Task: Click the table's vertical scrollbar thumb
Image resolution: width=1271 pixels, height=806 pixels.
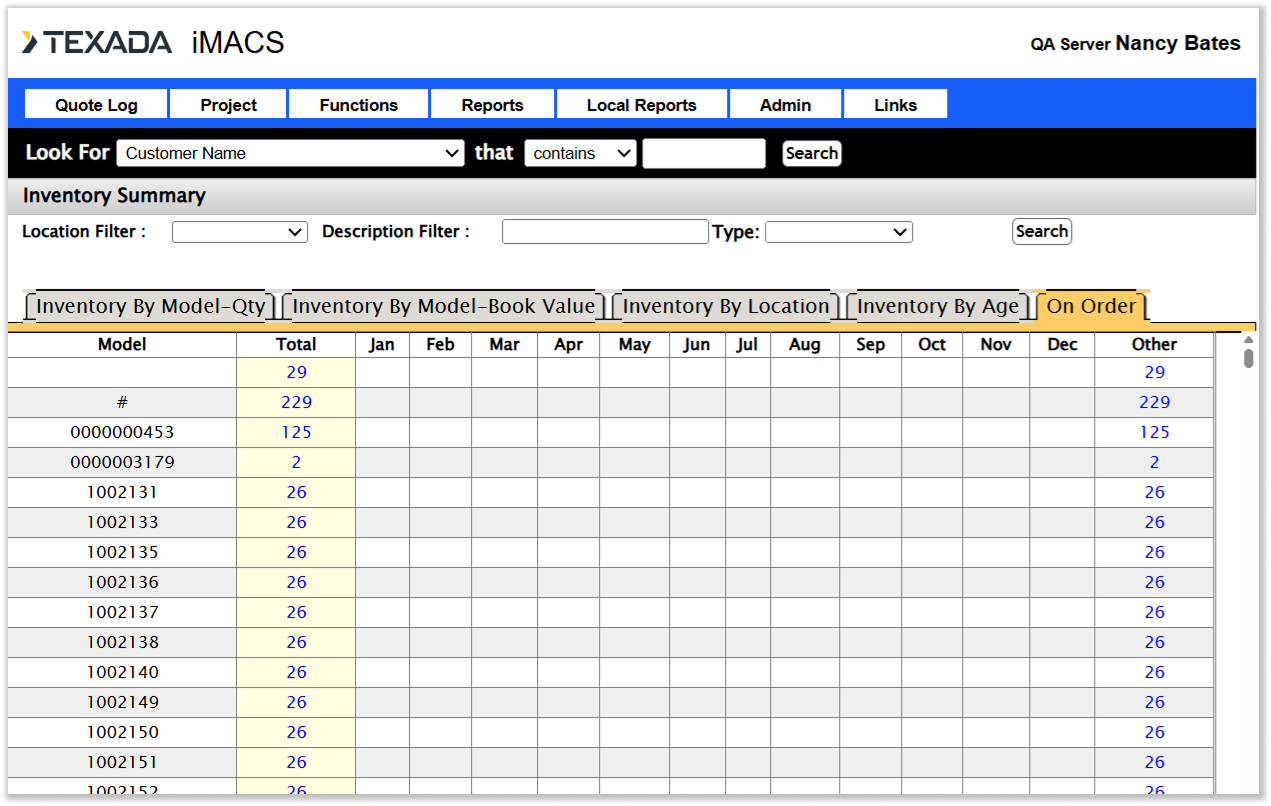Action: point(1248,357)
